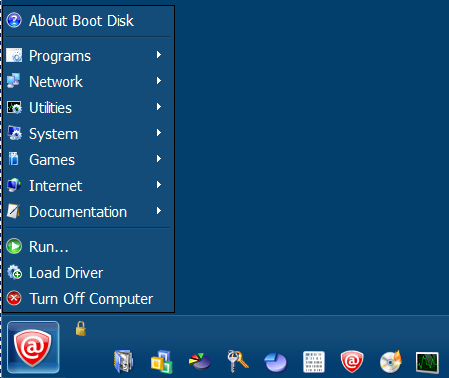Click the green Run play icon
The image size is (449, 378).
point(14,246)
